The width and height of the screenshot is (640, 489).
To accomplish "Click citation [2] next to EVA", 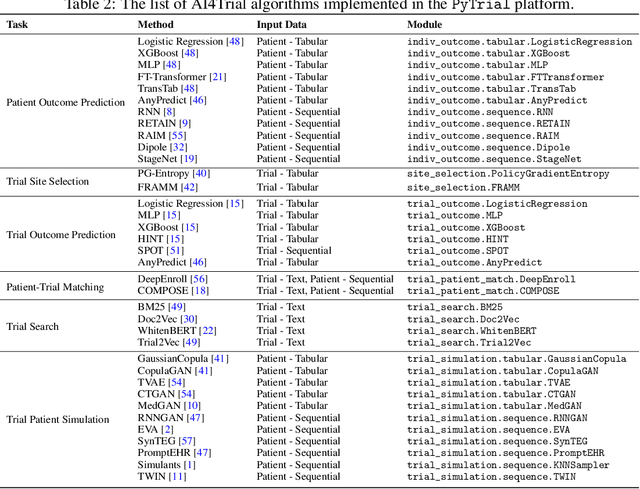I will (x=167, y=429).
